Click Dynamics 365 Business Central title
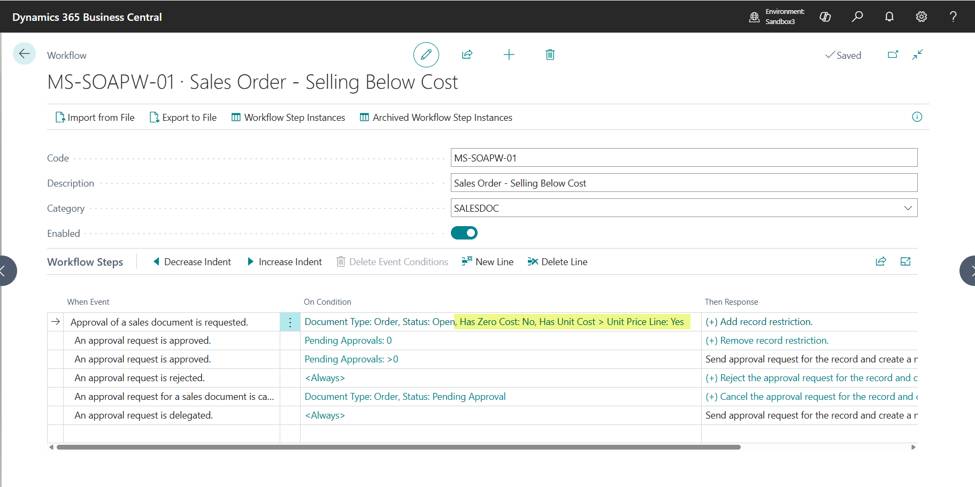 (87, 17)
